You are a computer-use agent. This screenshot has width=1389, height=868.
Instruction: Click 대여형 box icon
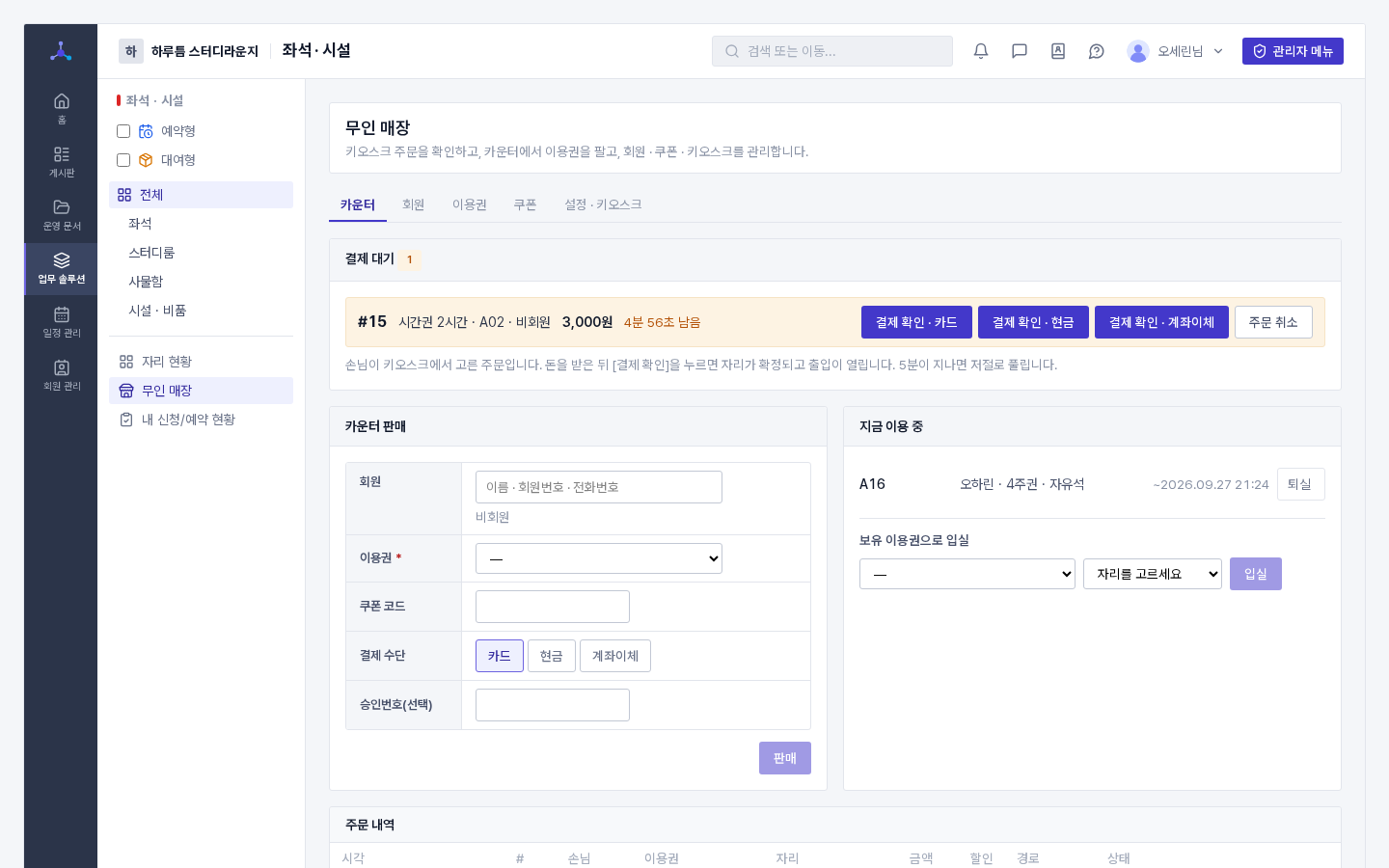[146, 160]
